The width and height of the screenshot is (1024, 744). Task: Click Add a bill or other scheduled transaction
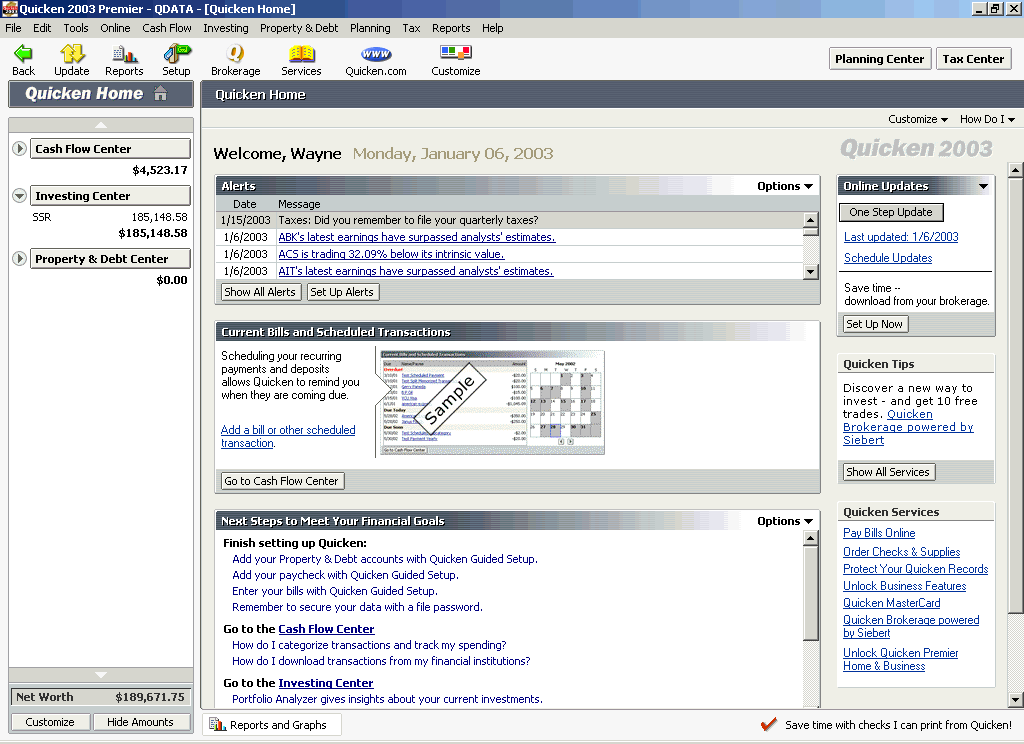(x=288, y=436)
